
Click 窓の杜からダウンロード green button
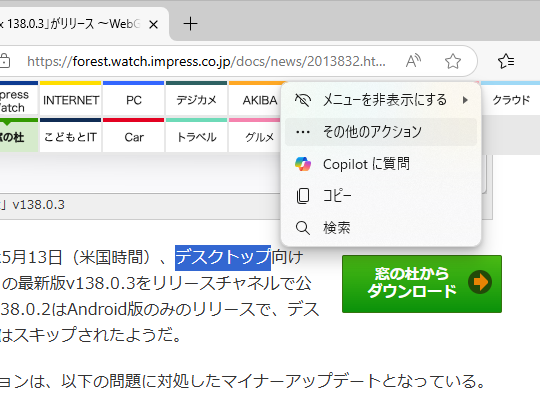coord(422,284)
